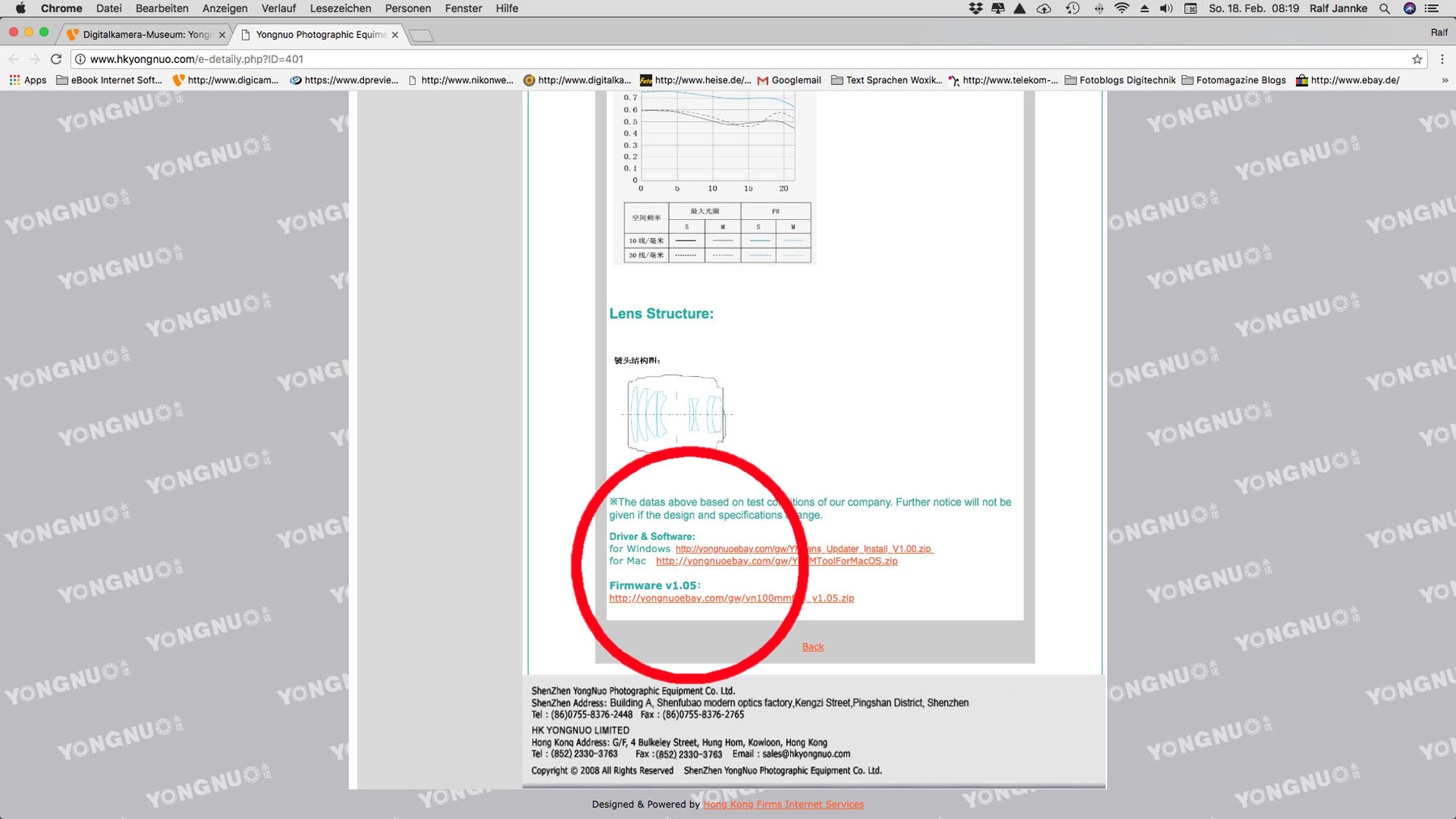
Task: Open the Fenster menu
Action: [463, 8]
